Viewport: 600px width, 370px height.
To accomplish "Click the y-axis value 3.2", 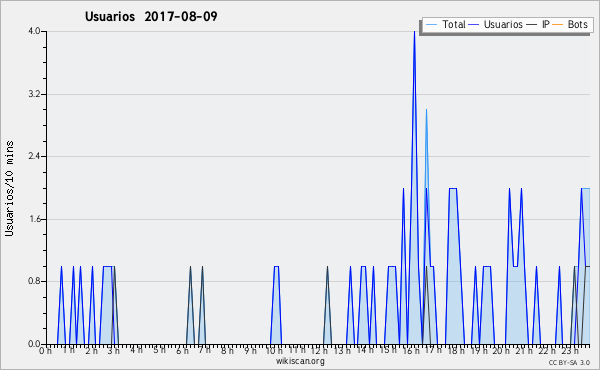I will pyautogui.click(x=34, y=94).
